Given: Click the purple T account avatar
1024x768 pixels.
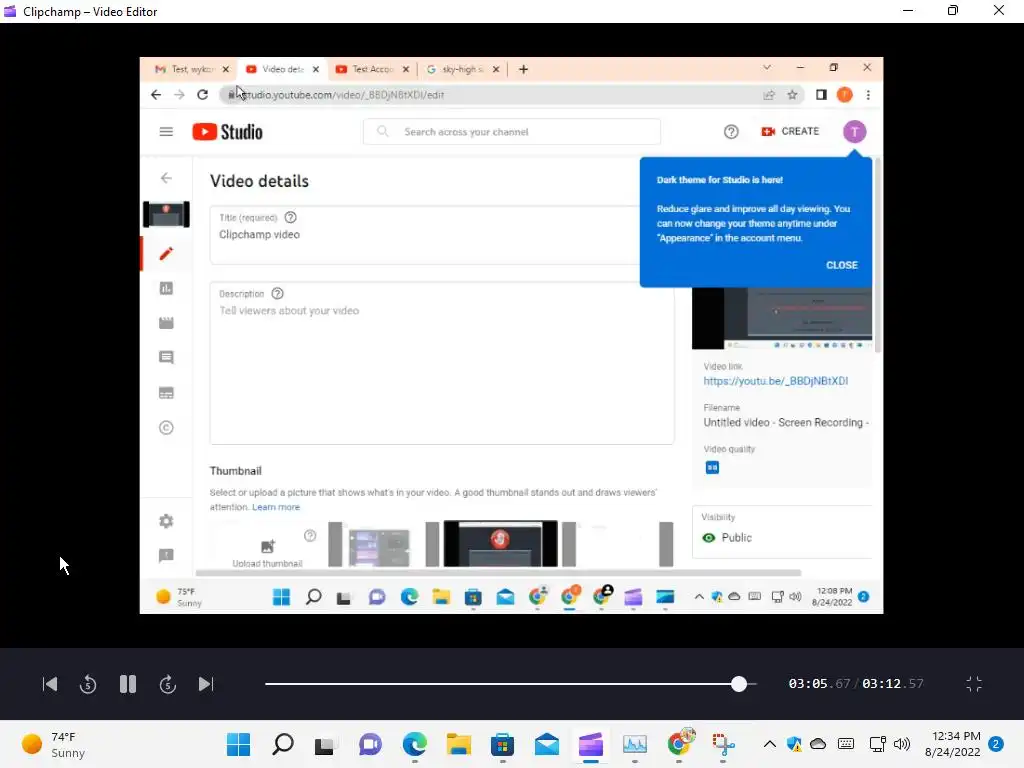Looking at the screenshot, I should (854, 132).
